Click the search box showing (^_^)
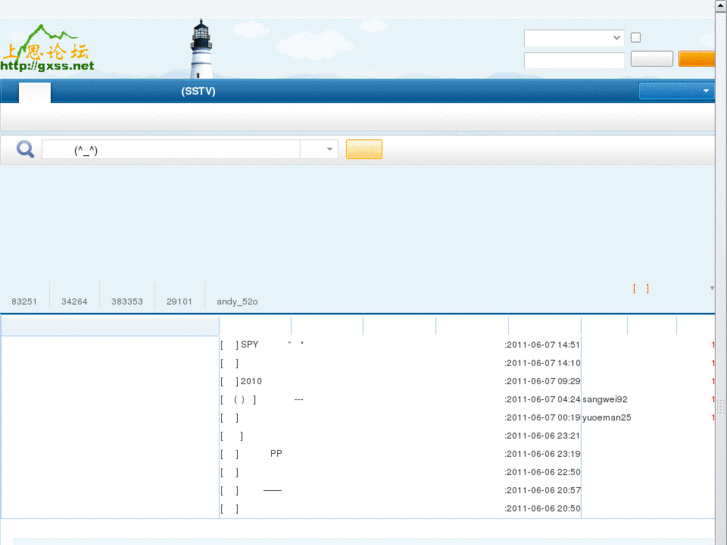This screenshot has width=727, height=545. [x=171, y=149]
